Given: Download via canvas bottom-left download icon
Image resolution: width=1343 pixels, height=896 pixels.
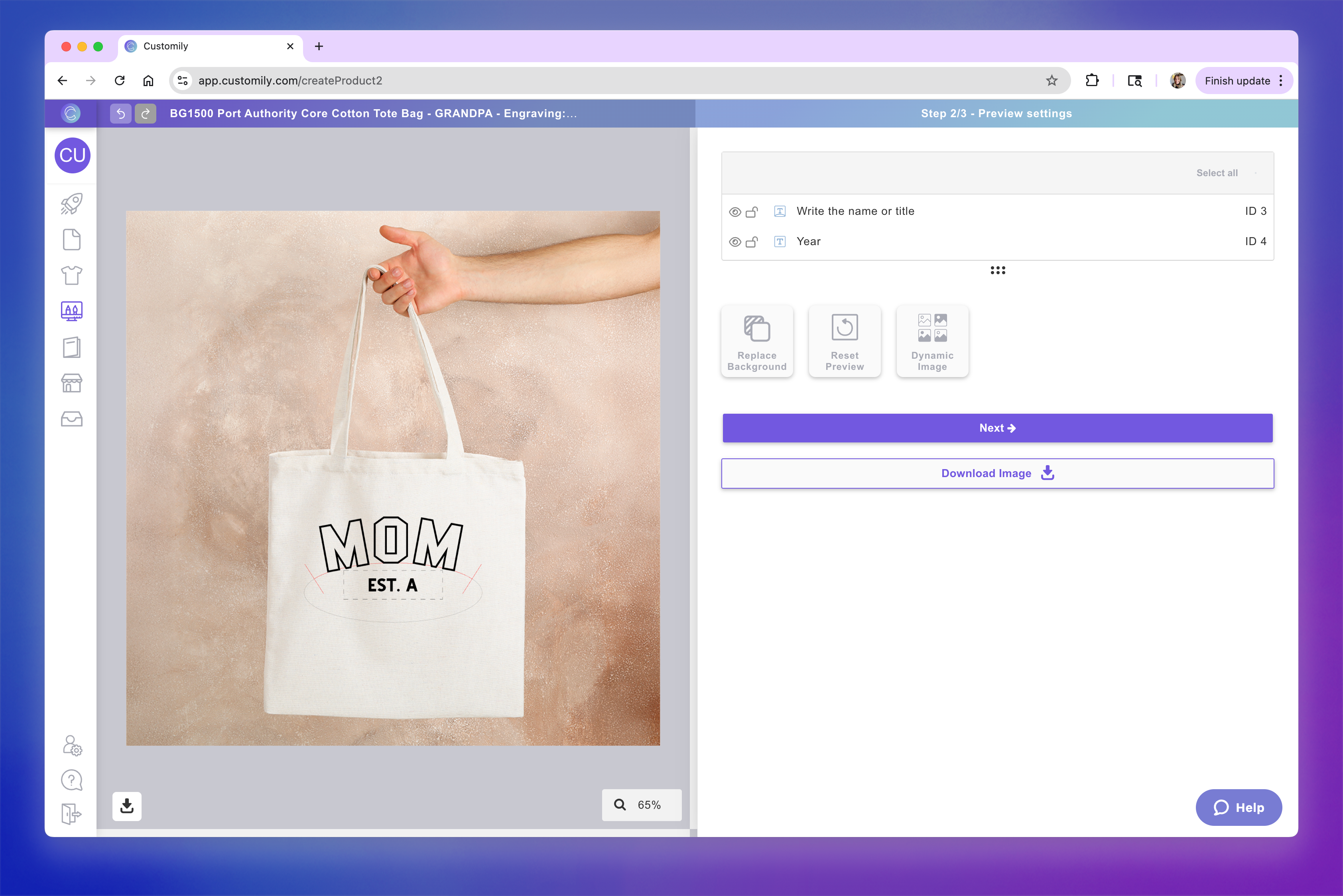Looking at the screenshot, I should pos(127,806).
